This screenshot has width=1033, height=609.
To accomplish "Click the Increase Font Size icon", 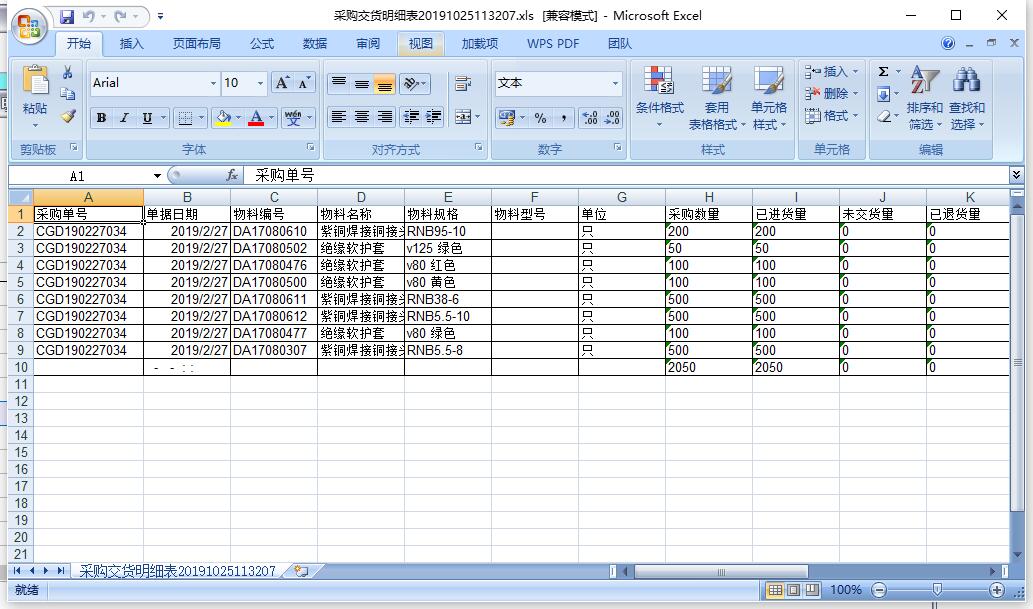I will 283,83.
